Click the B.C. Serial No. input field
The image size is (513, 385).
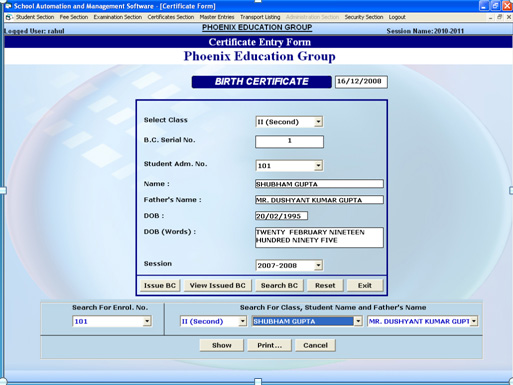(289, 141)
